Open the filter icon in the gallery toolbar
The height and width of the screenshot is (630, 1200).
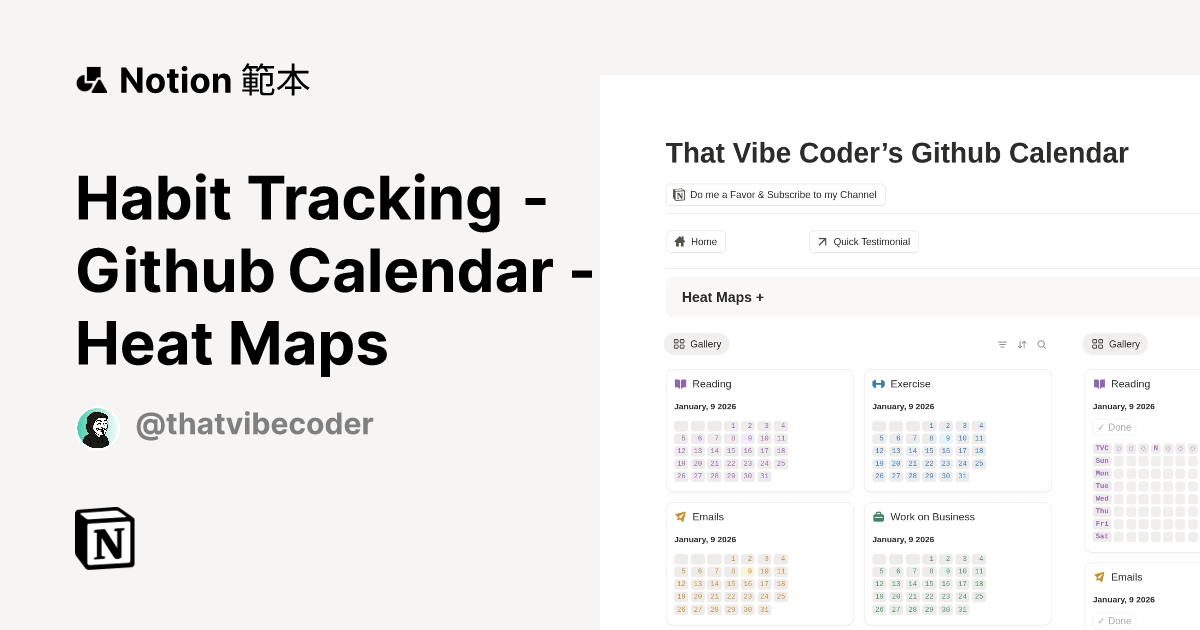pos(1002,344)
